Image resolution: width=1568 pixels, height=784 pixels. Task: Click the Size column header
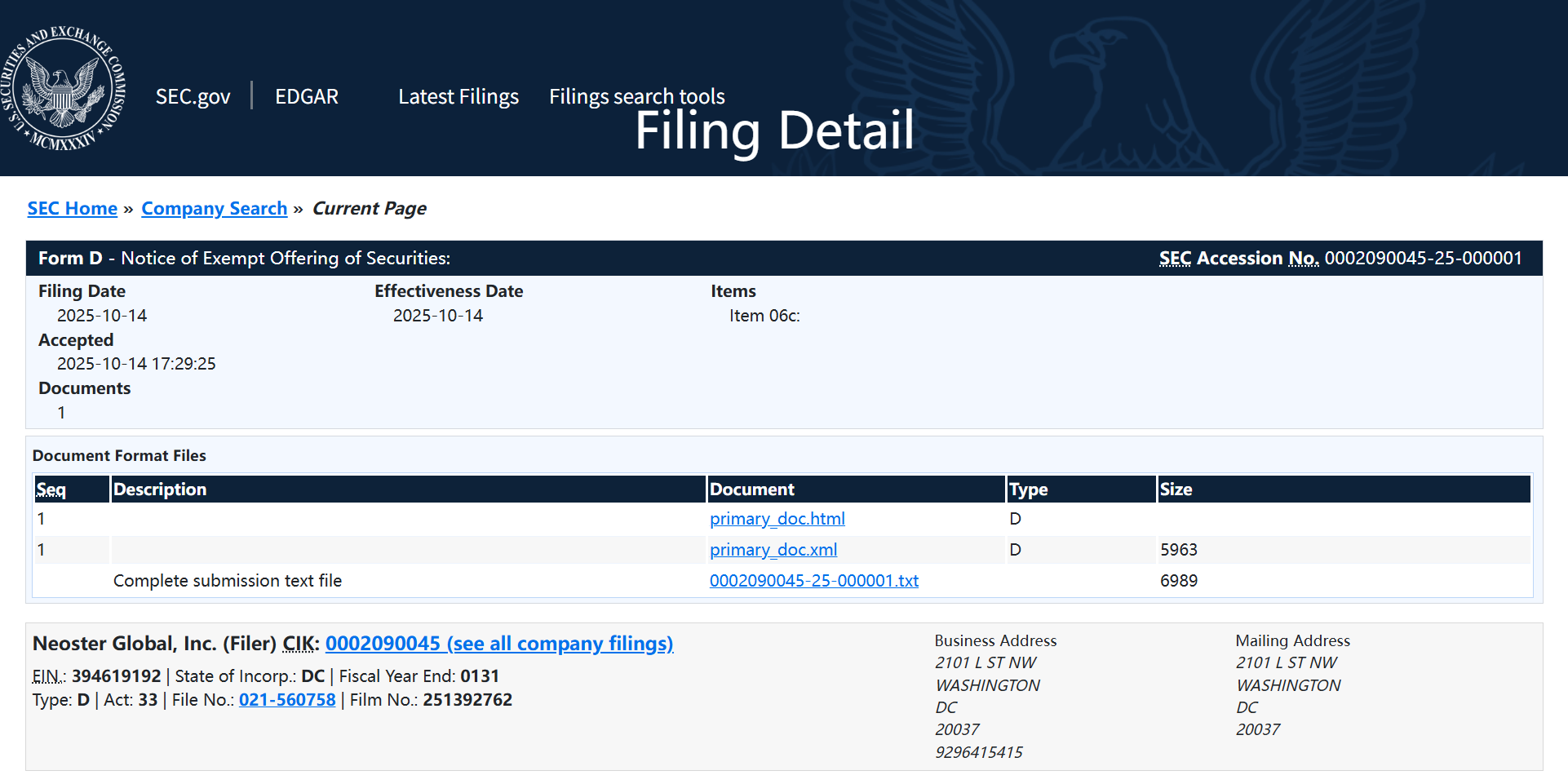[x=1176, y=489]
